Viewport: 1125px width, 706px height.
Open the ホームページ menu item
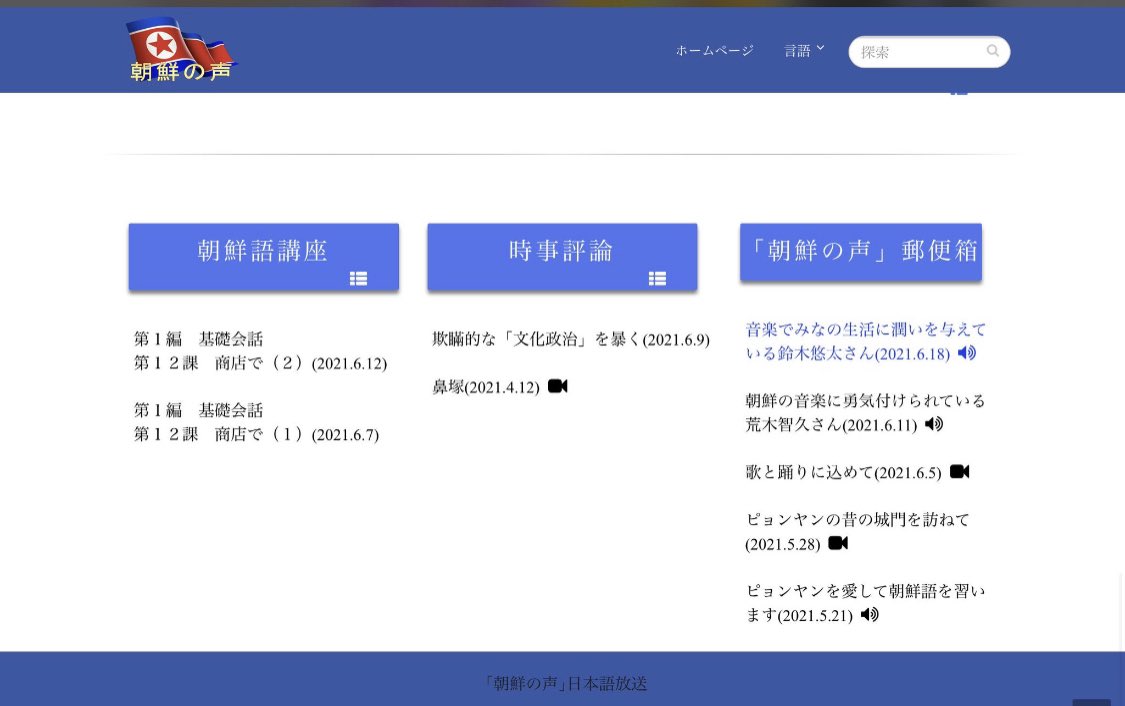715,51
